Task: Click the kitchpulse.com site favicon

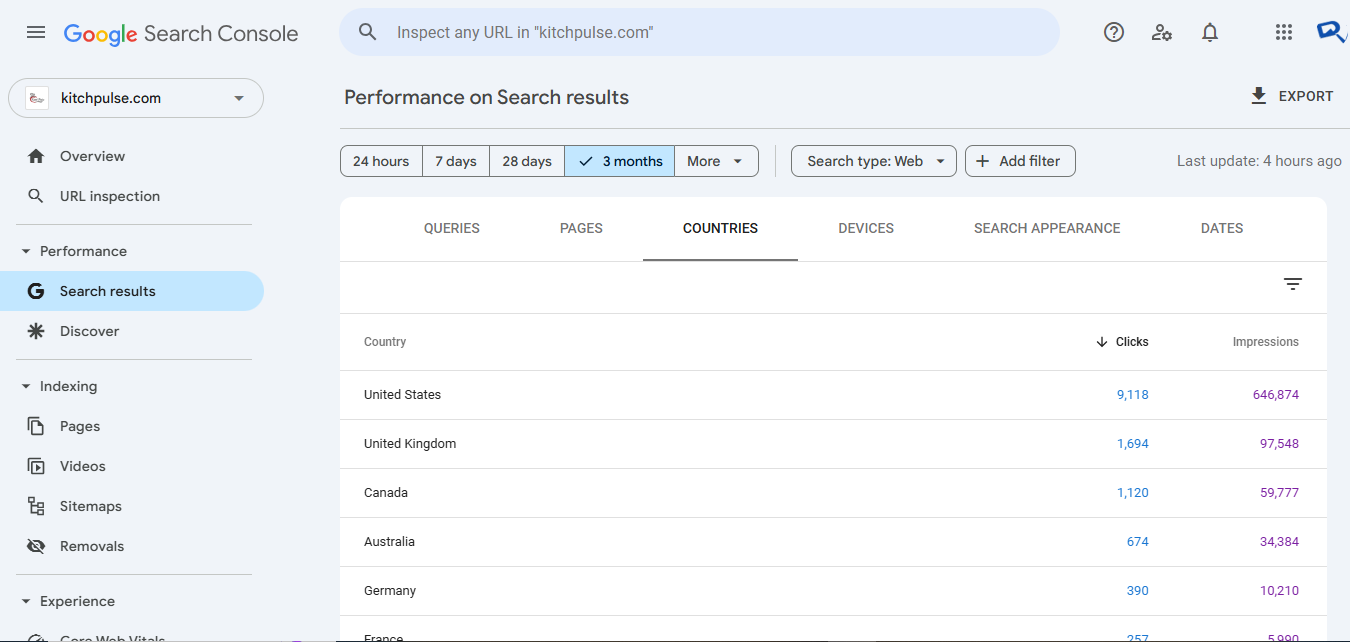Action: point(37,98)
